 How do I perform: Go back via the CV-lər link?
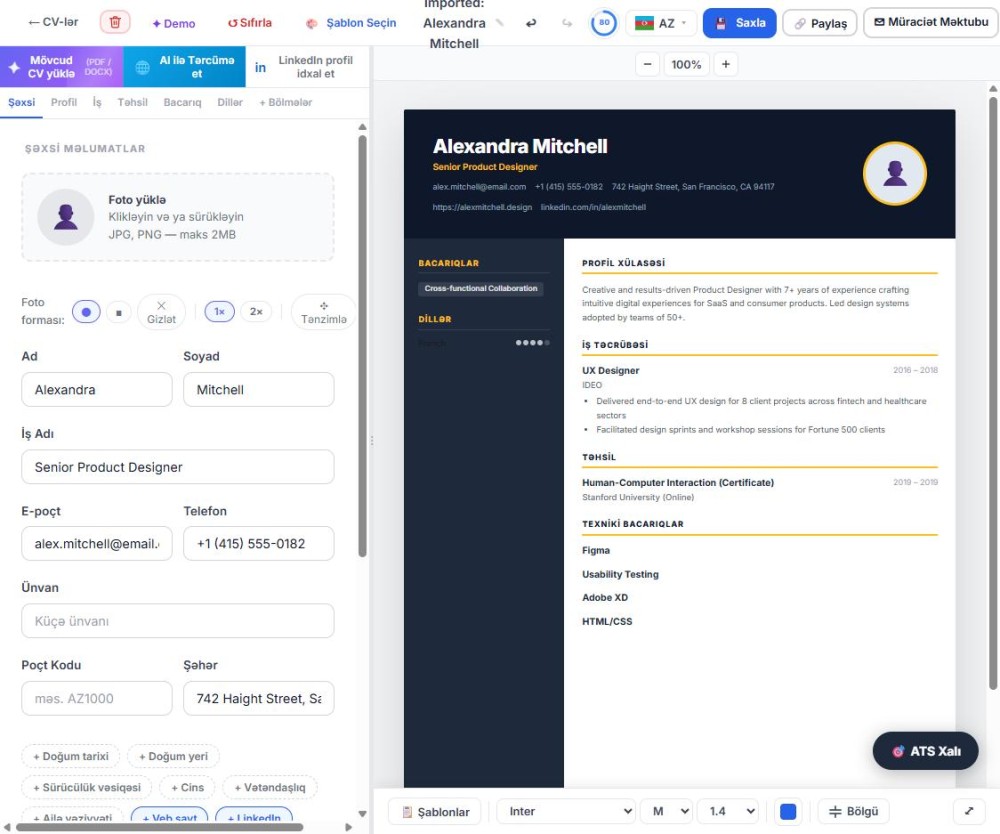tap(53, 22)
